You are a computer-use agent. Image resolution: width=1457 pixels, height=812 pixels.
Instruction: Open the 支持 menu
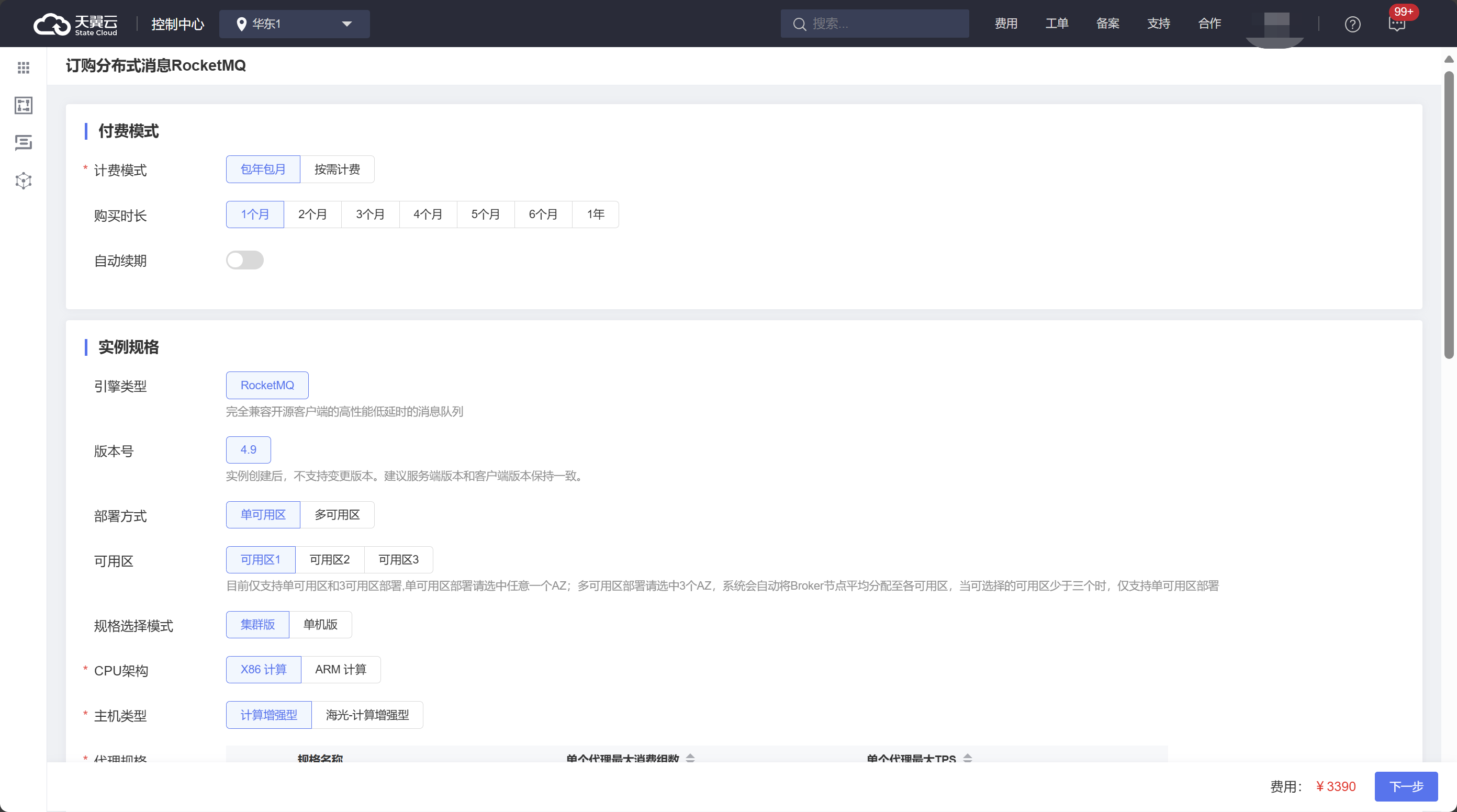[1158, 24]
